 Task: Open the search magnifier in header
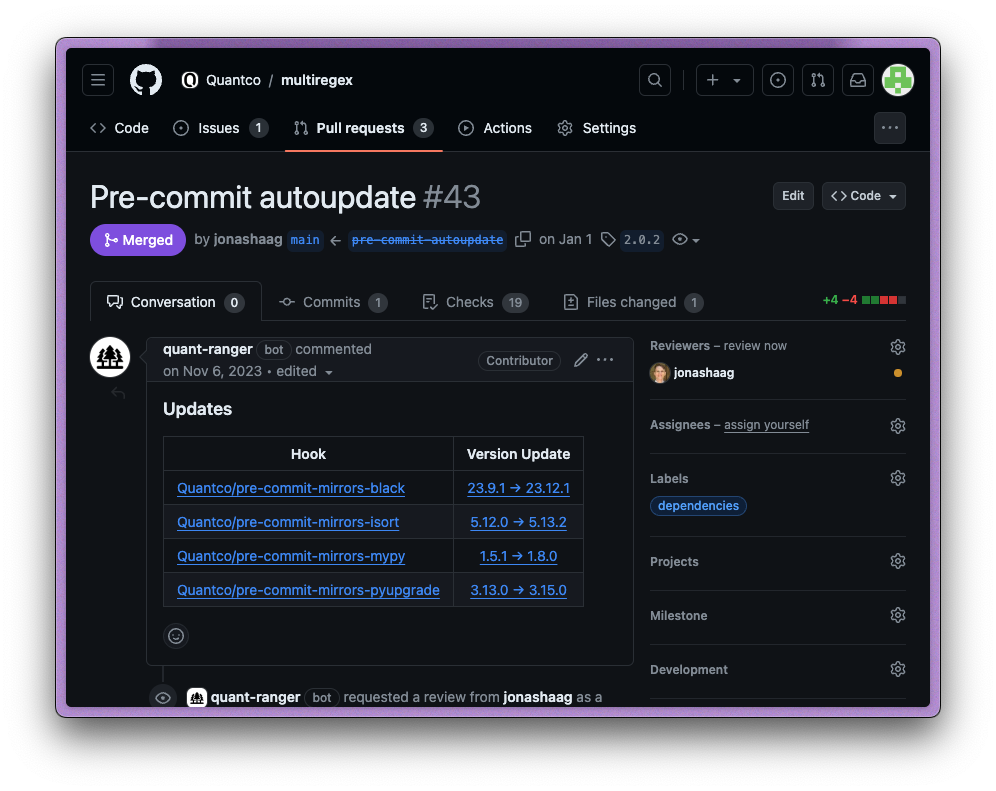click(655, 80)
